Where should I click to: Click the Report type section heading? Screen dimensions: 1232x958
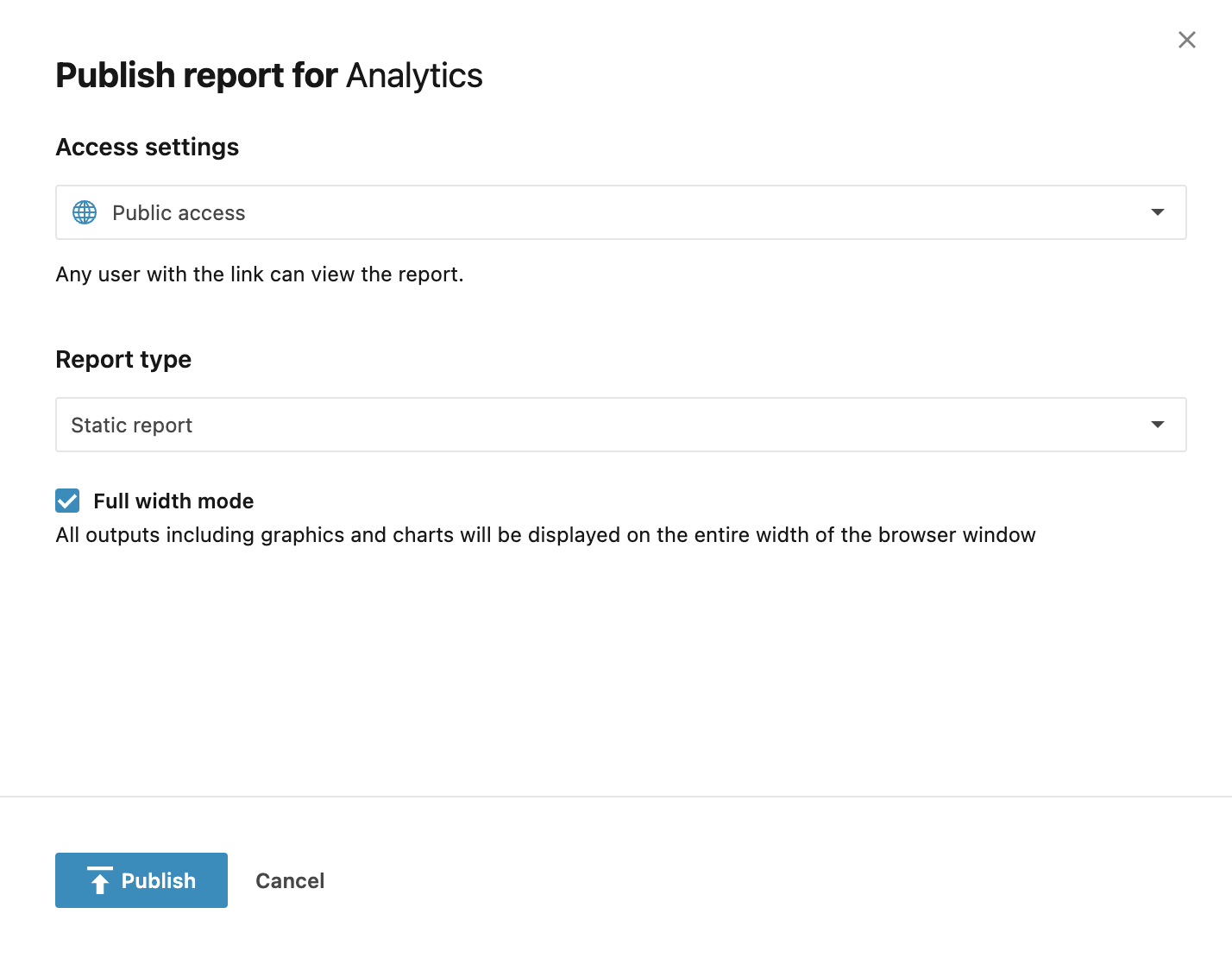point(123,359)
